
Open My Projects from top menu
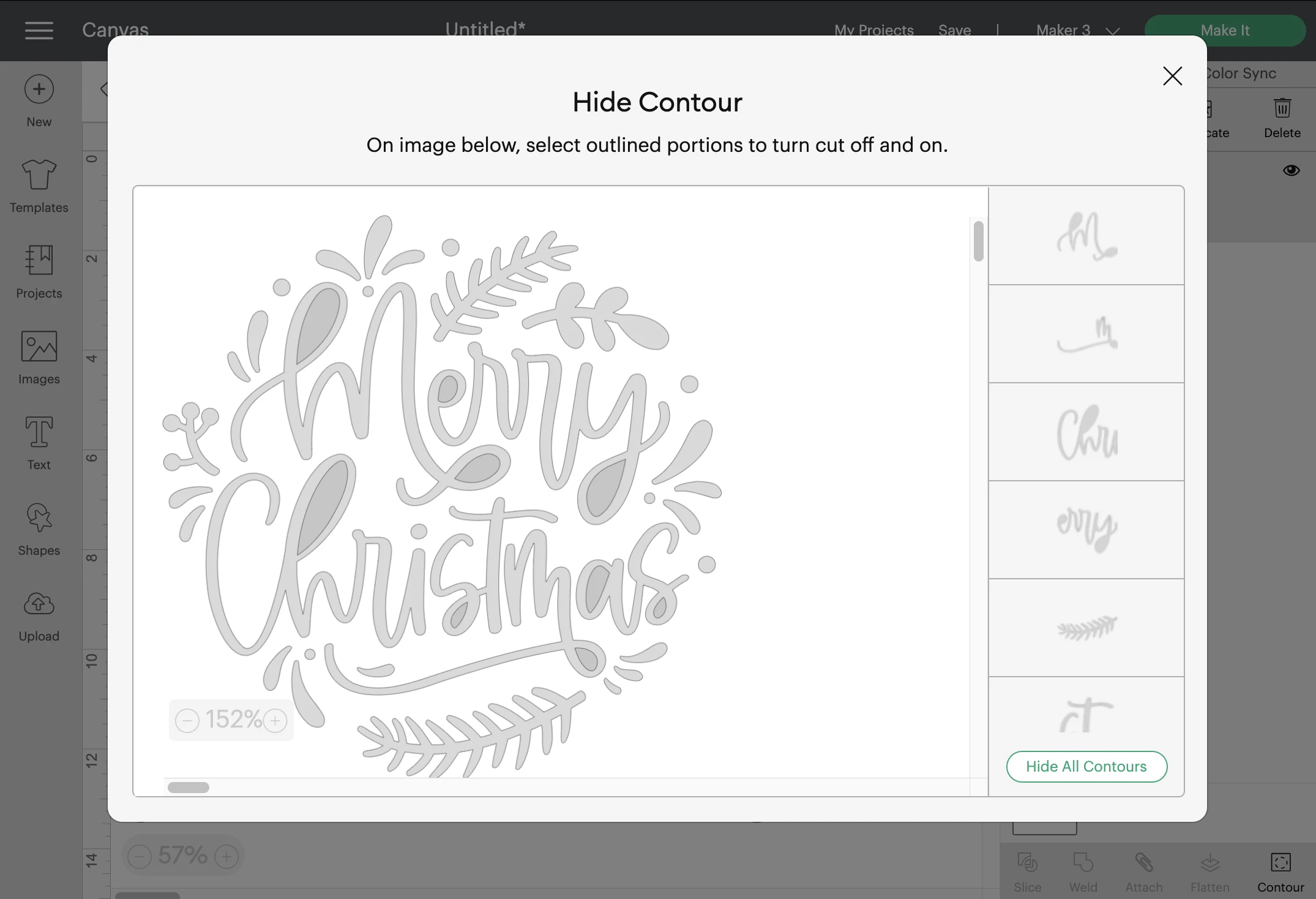coord(874,30)
